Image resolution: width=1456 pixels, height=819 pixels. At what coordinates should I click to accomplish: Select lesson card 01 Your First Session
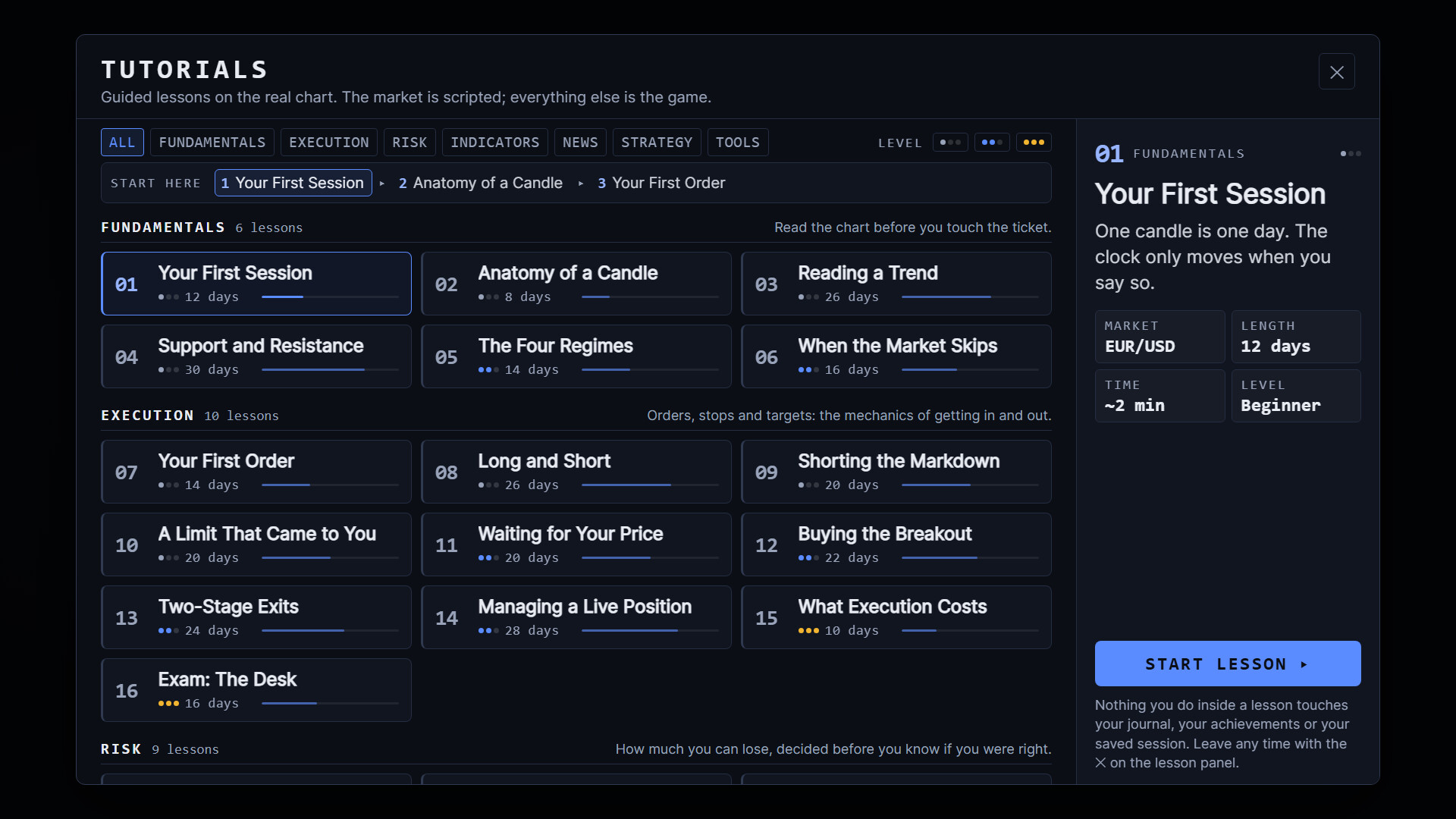pyautogui.click(x=256, y=284)
